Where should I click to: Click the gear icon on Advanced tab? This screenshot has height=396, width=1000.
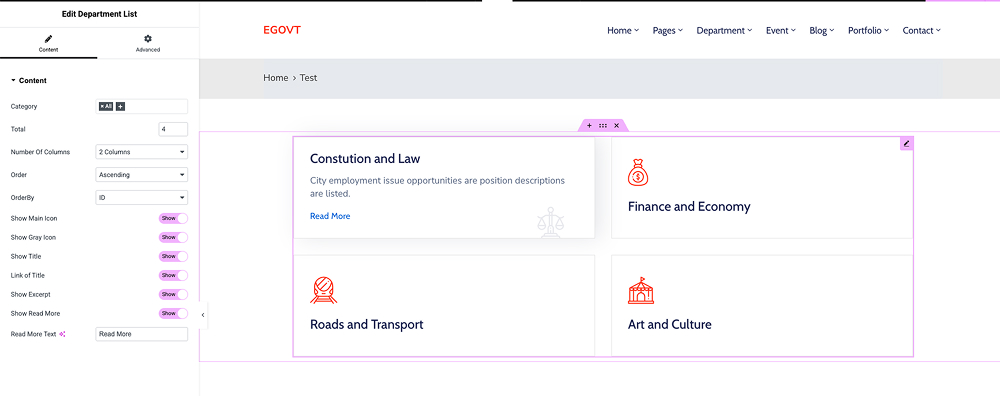coord(148,40)
